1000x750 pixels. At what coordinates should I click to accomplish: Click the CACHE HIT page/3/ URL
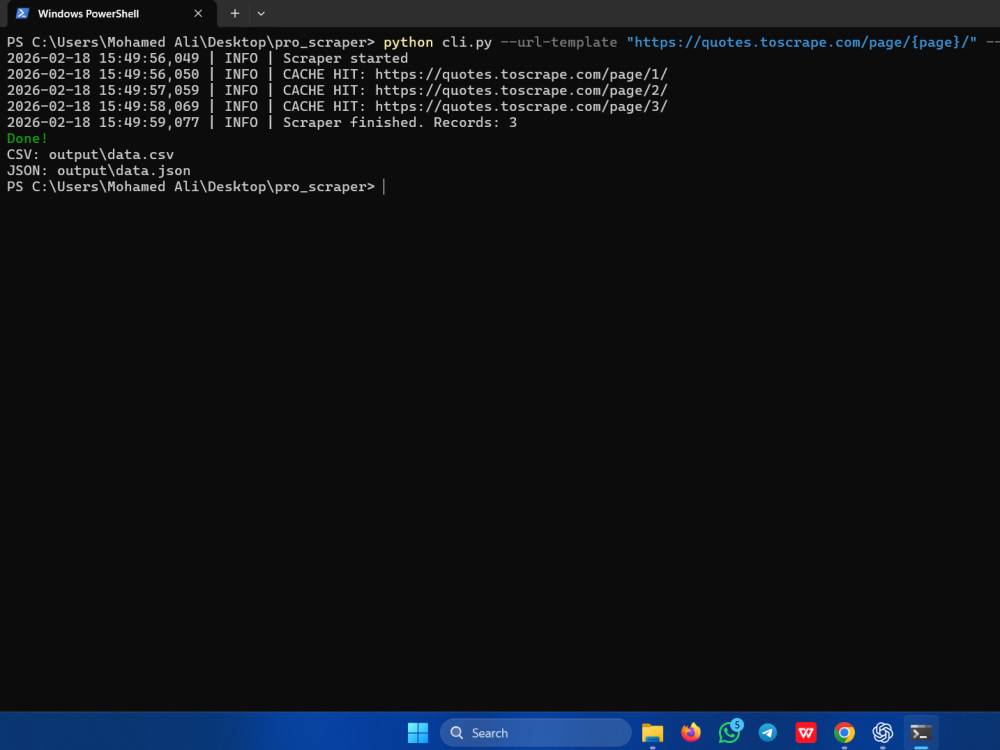click(x=521, y=106)
